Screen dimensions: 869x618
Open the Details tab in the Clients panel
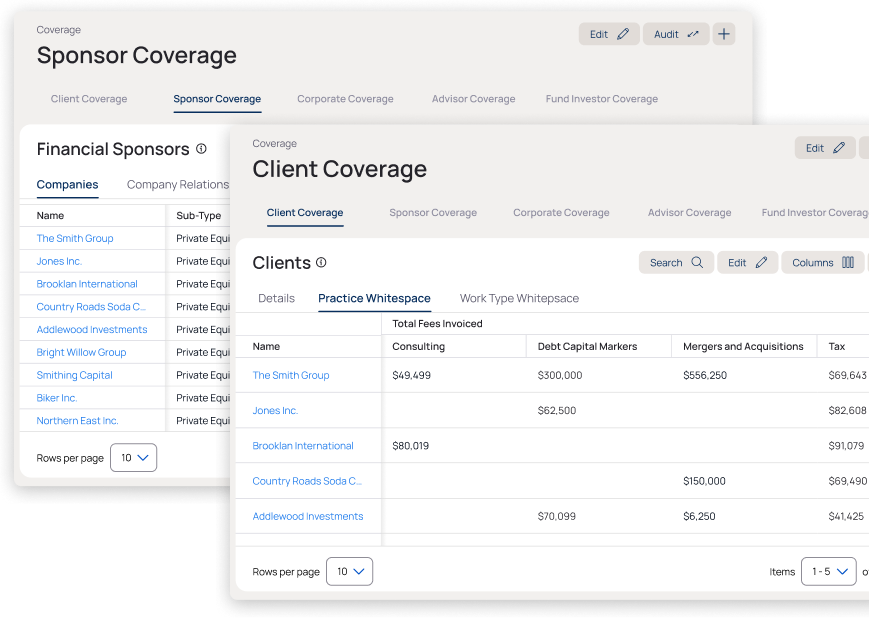click(x=276, y=298)
